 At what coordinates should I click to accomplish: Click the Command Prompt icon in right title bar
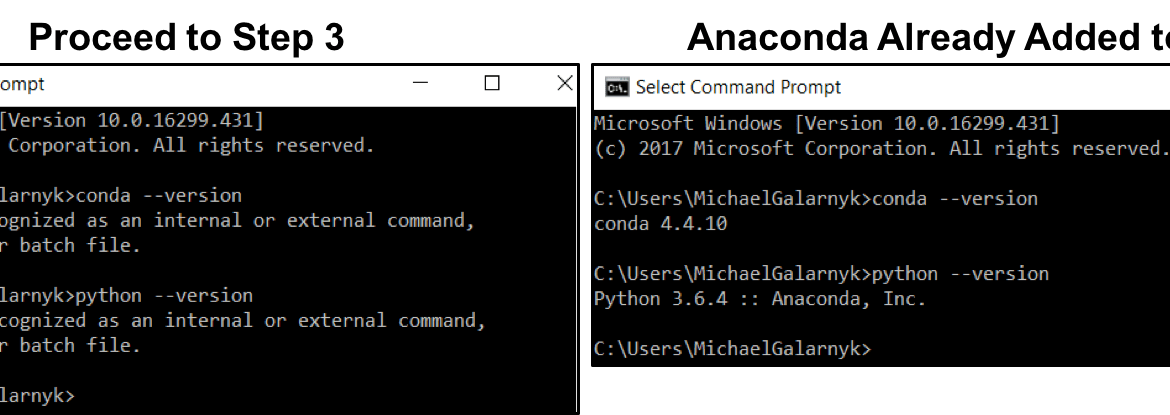tap(616, 87)
